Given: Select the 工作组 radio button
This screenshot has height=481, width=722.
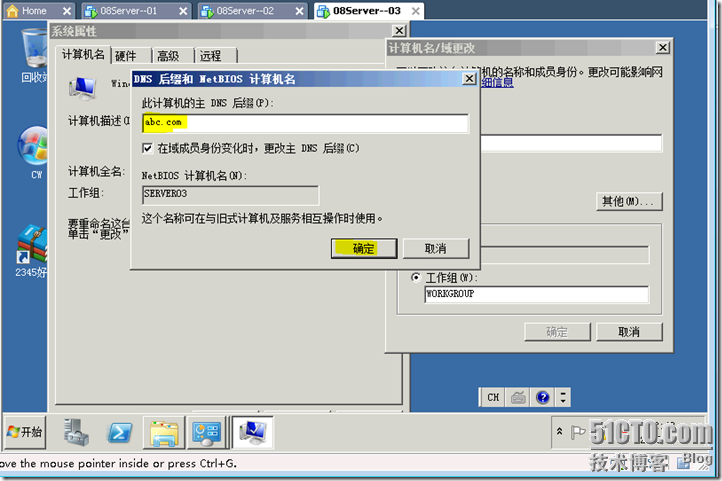Looking at the screenshot, I should [x=416, y=277].
